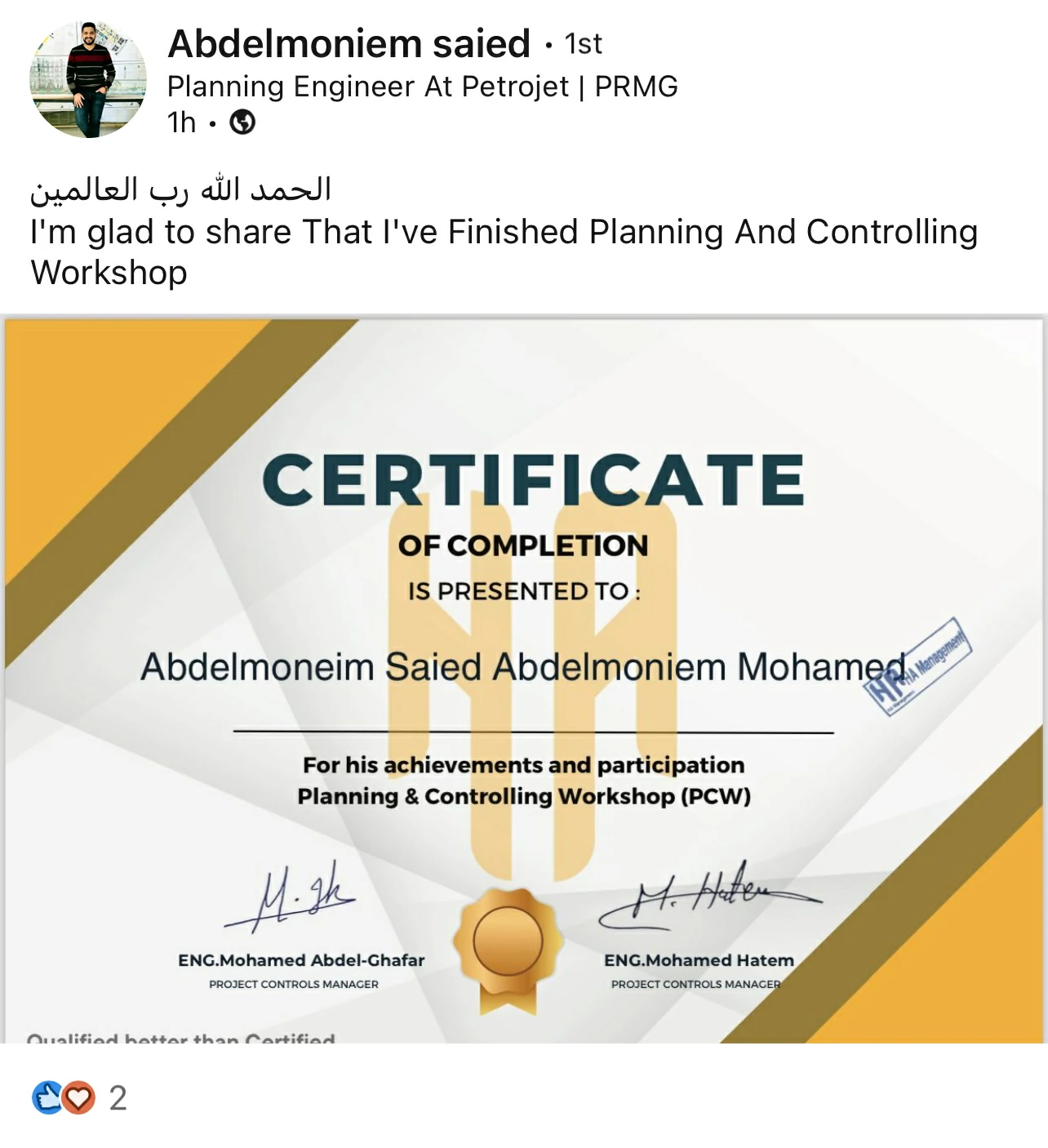Click the 1st connection degree badge
The width and height of the screenshot is (1048, 1148).
584,44
